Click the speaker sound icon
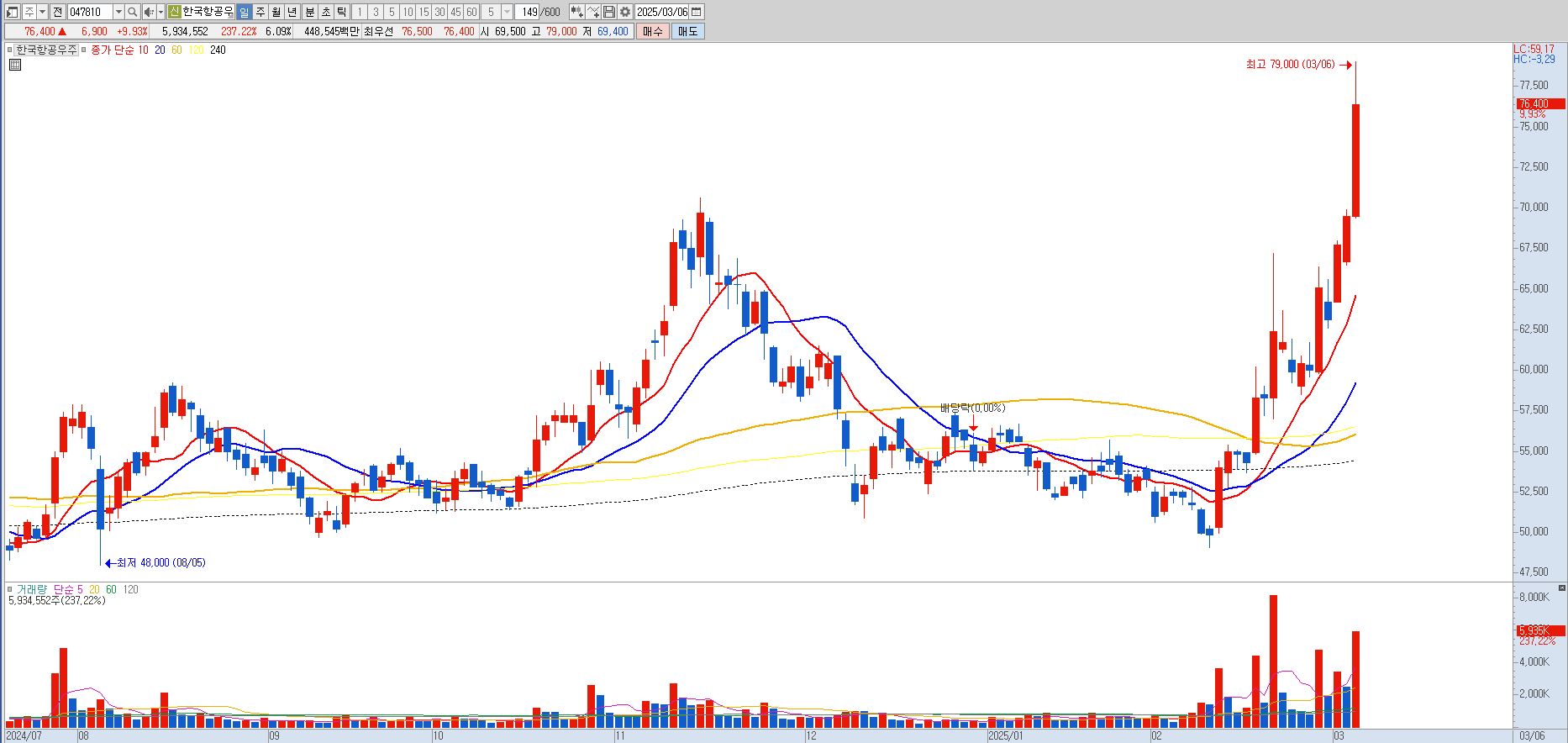 click(149, 12)
